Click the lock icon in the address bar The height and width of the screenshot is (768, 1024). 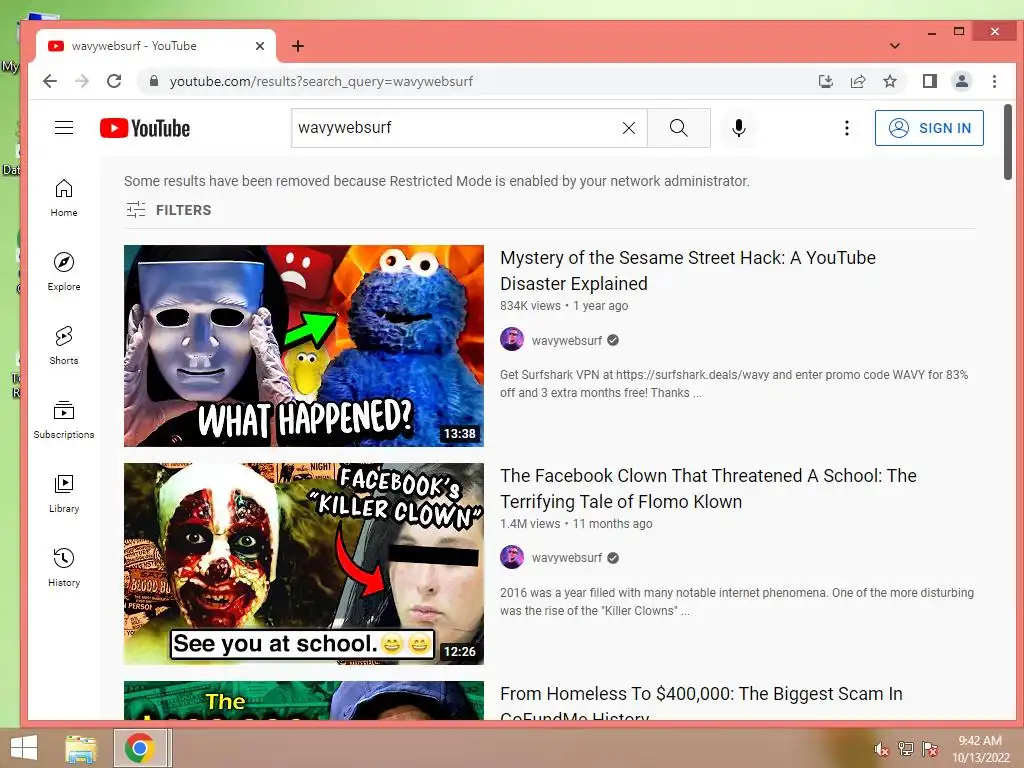[154, 81]
